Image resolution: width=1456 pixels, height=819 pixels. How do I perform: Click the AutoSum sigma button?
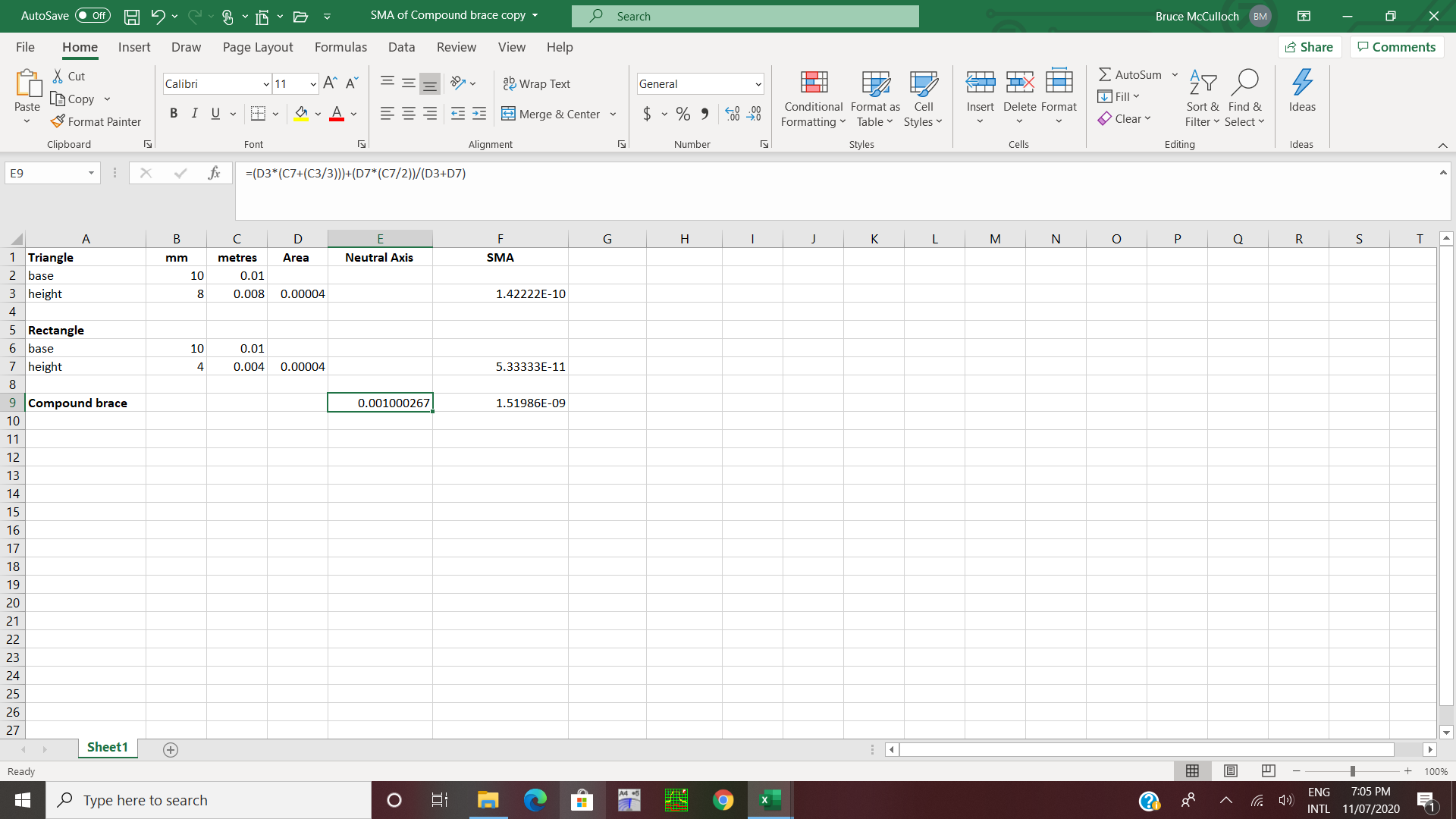pos(1130,74)
